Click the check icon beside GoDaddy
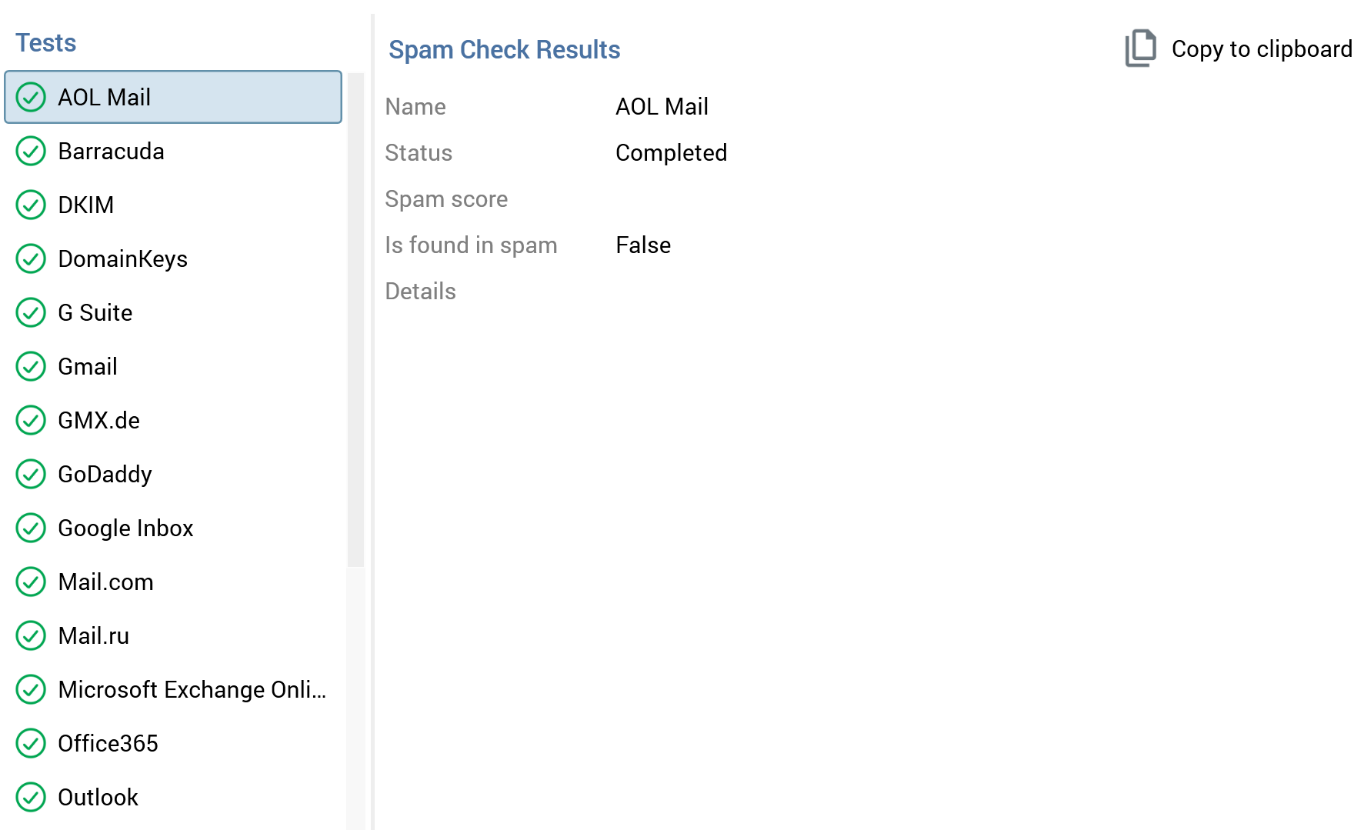This screenshot has height=830, width=1364. point(31,475)
